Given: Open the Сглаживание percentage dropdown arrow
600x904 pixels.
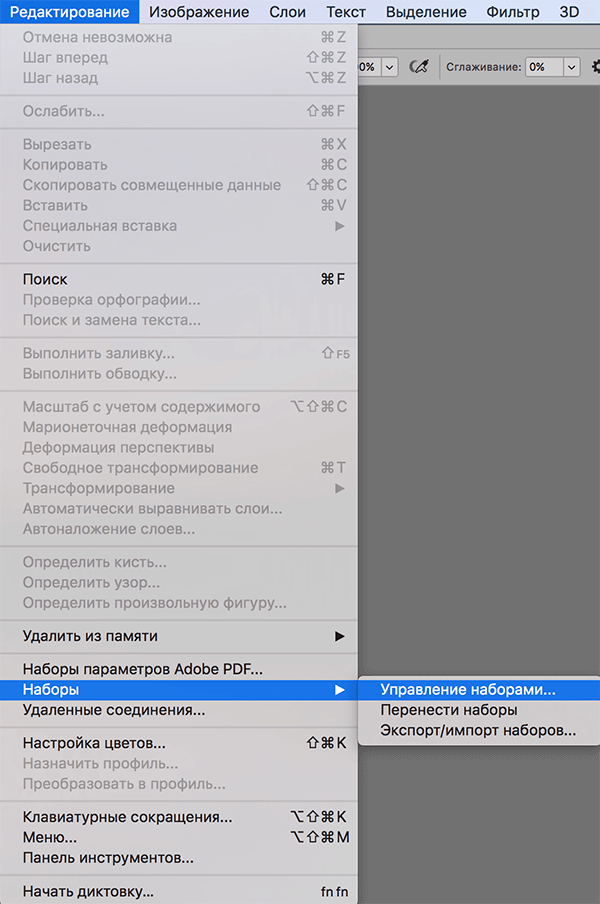Looking at the screenshot, I should coord(571,67).
